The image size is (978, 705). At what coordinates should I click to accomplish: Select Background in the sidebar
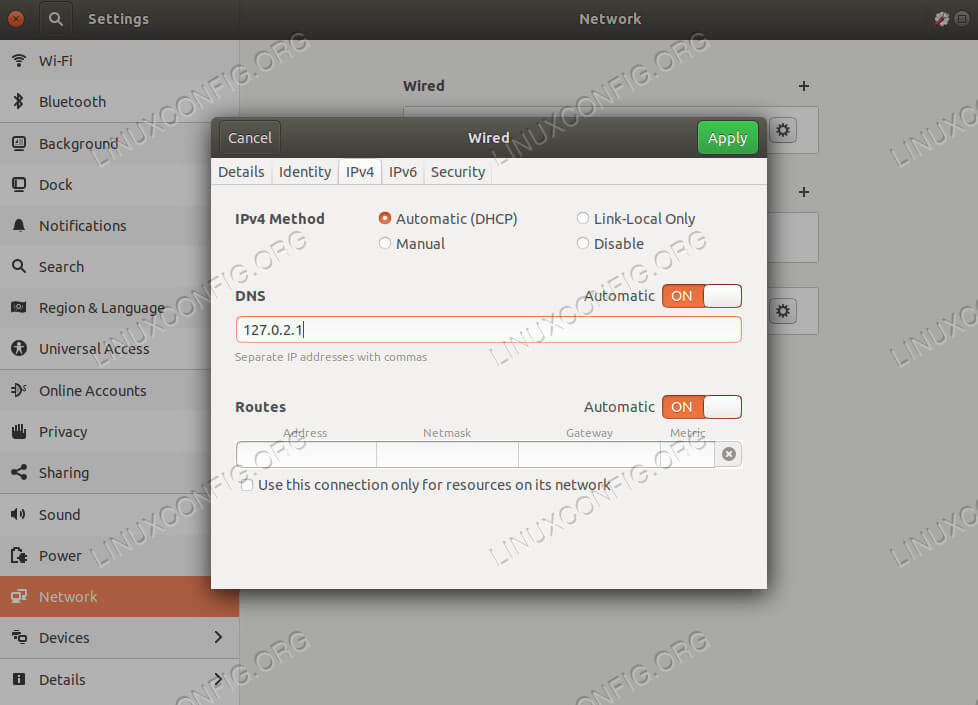119,143
